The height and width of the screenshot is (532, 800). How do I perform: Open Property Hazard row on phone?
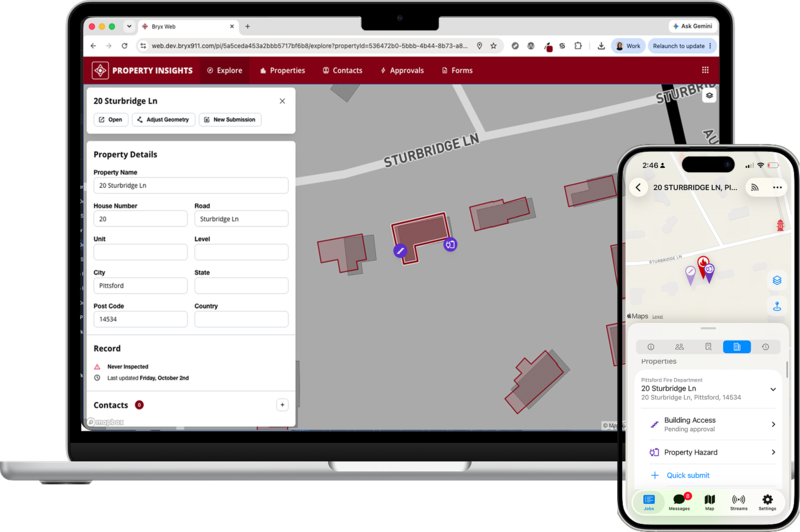click(712, 452)
